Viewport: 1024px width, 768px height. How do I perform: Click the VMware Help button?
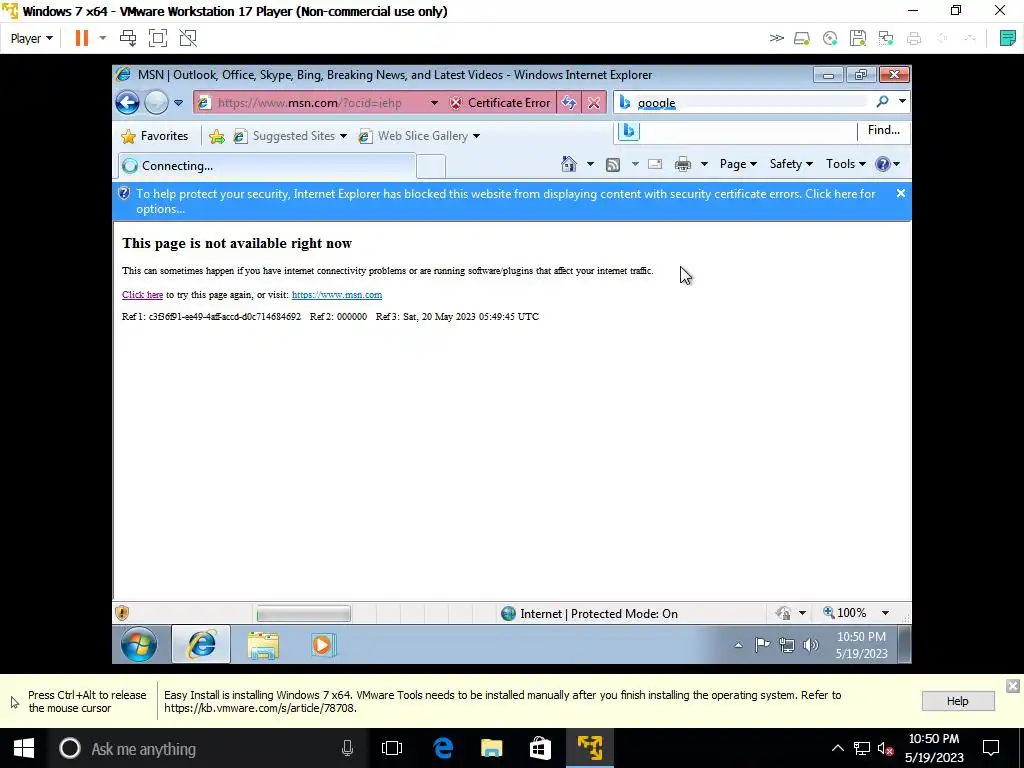[958, 701]
